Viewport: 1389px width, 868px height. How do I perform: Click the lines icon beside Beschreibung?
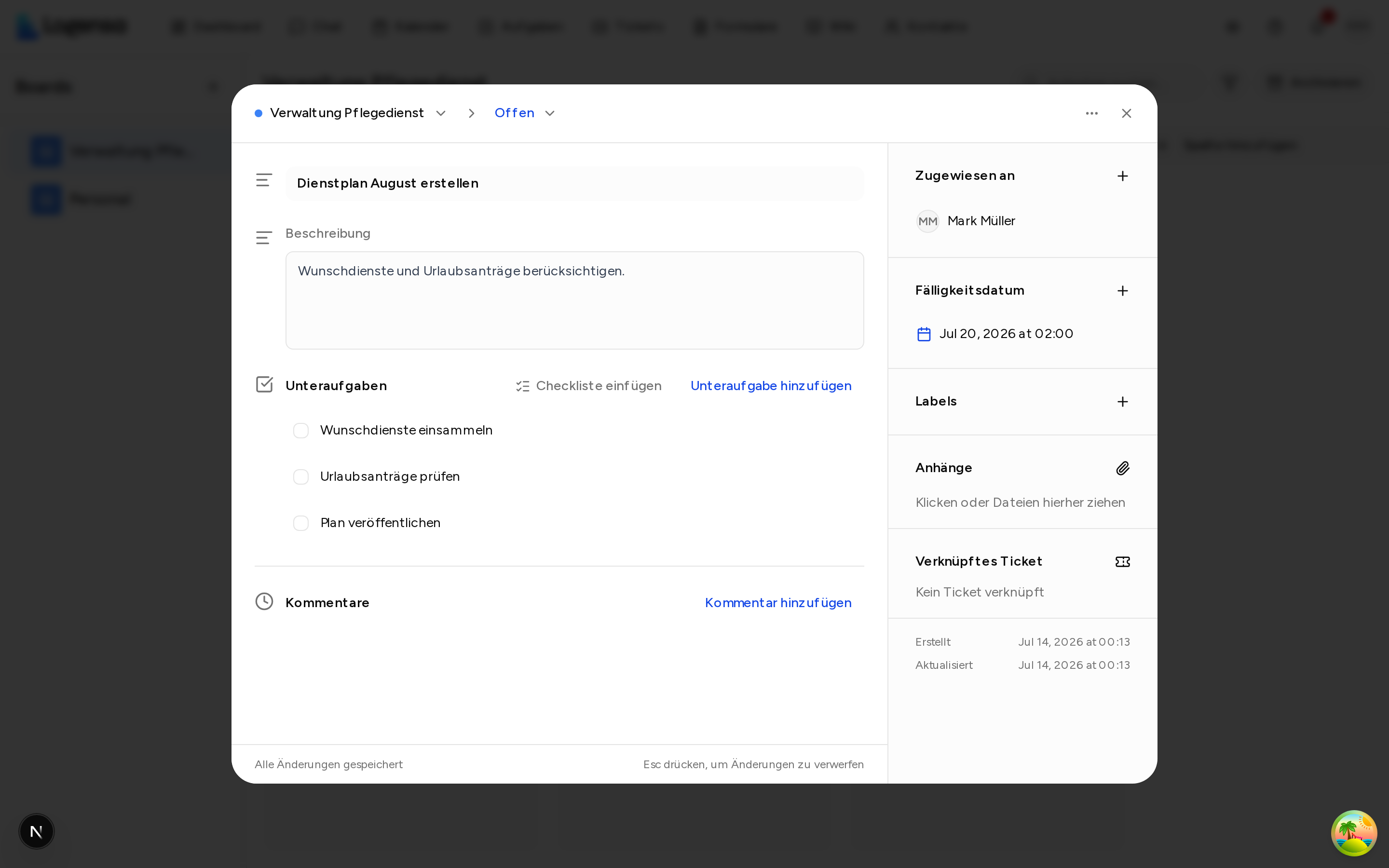pos(264,238)
